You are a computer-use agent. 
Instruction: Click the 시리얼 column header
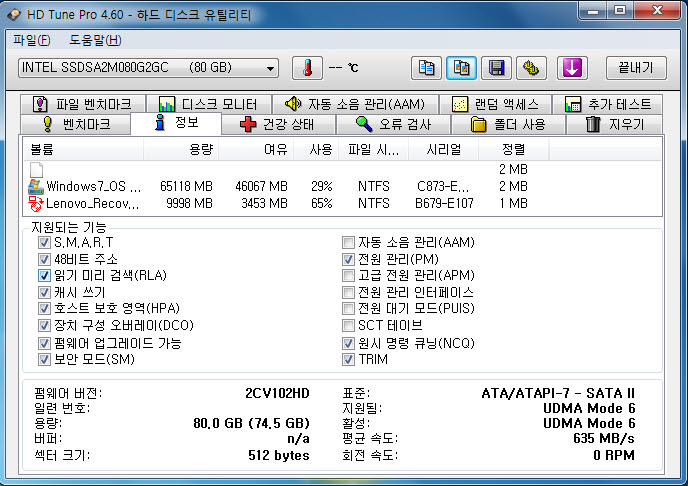coord(444,149)
